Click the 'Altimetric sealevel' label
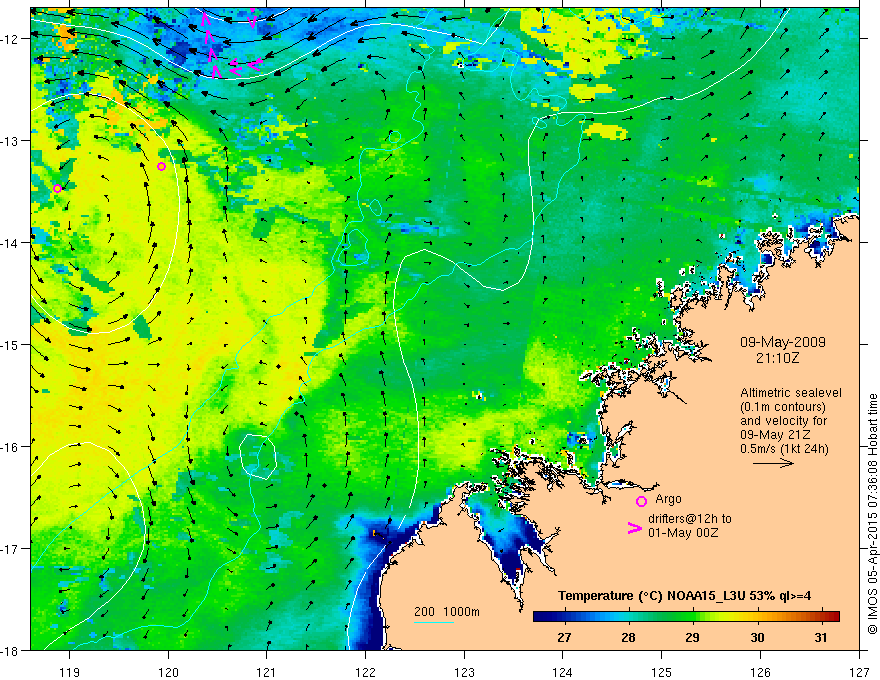This screenshot has width=880, height=680. (791, 393)
